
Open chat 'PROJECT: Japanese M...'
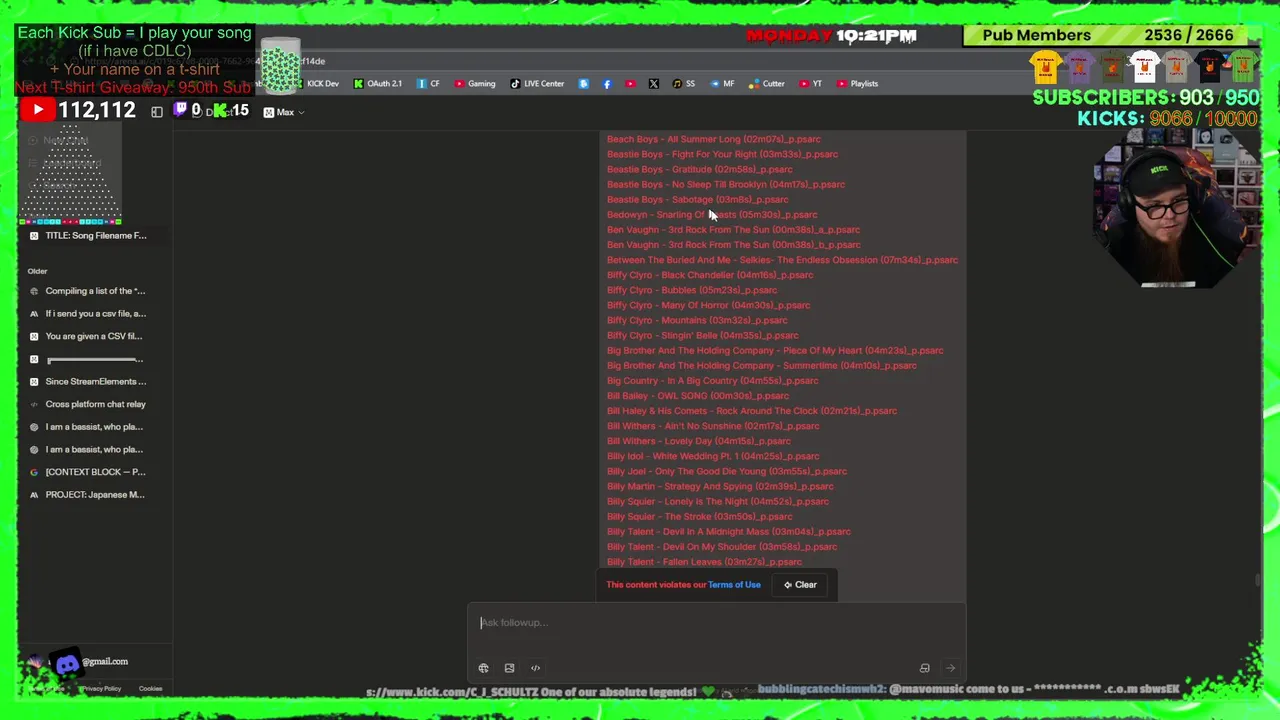point(87,495)
